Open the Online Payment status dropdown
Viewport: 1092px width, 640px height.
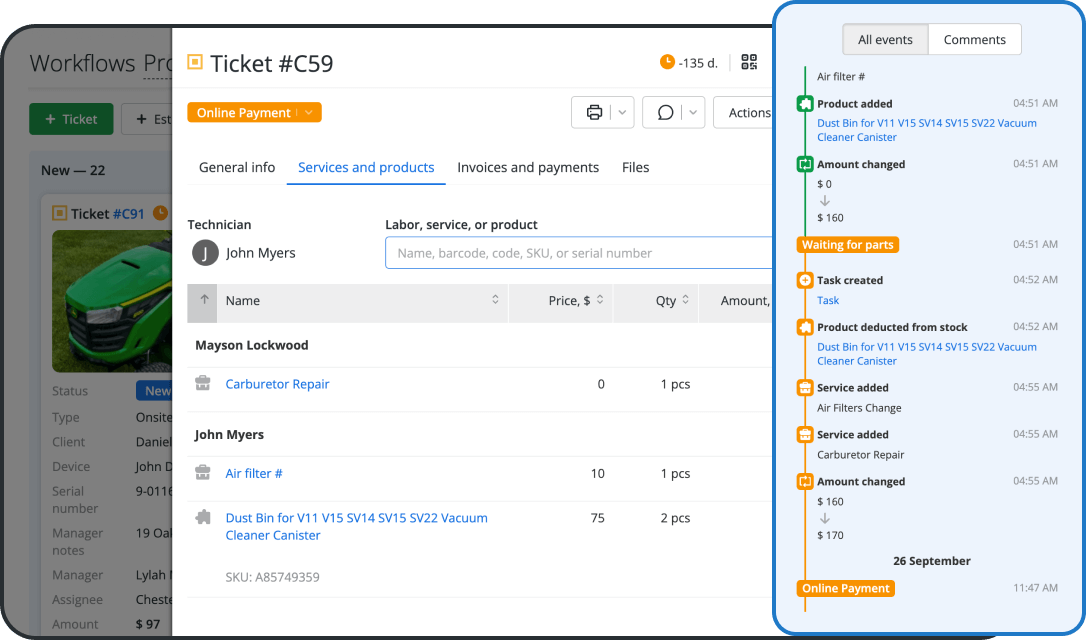pos(254,112)
